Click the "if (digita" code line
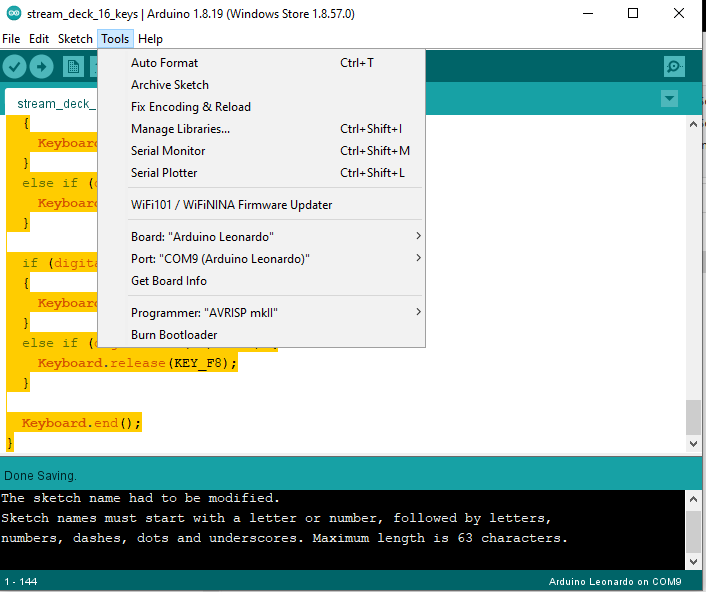The width and height of the screenshot is (706, 592). 60,263
